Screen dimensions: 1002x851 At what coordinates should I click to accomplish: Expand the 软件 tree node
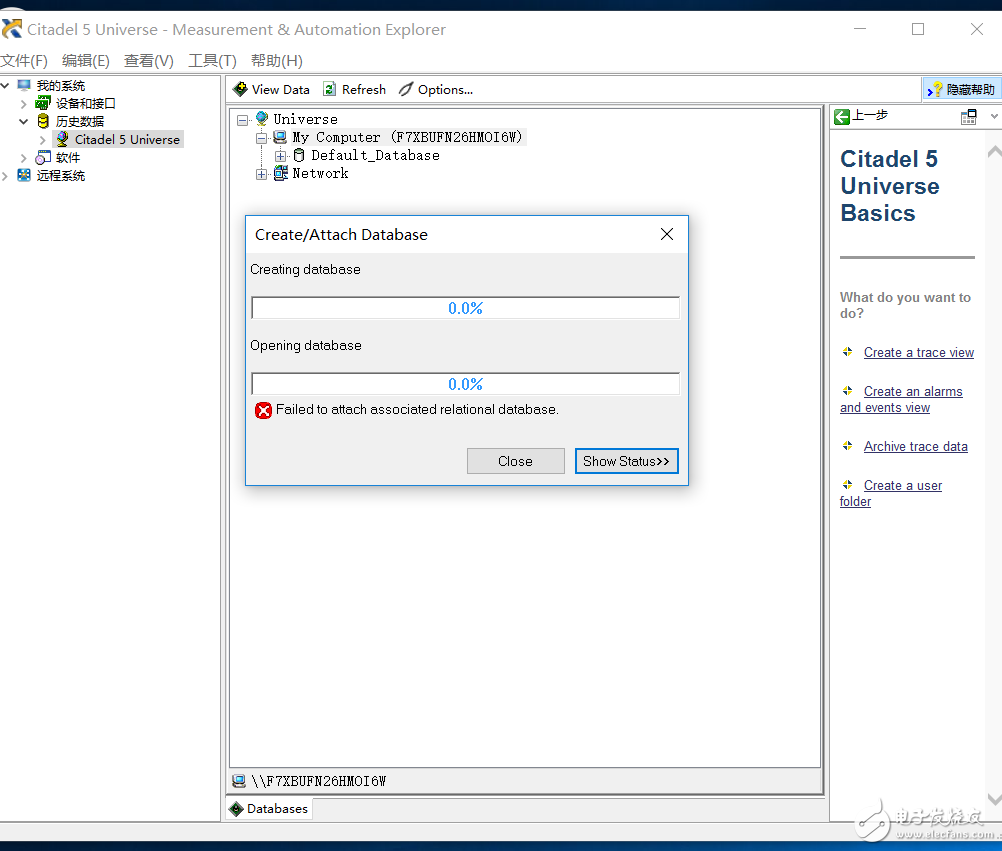(24, 158)
